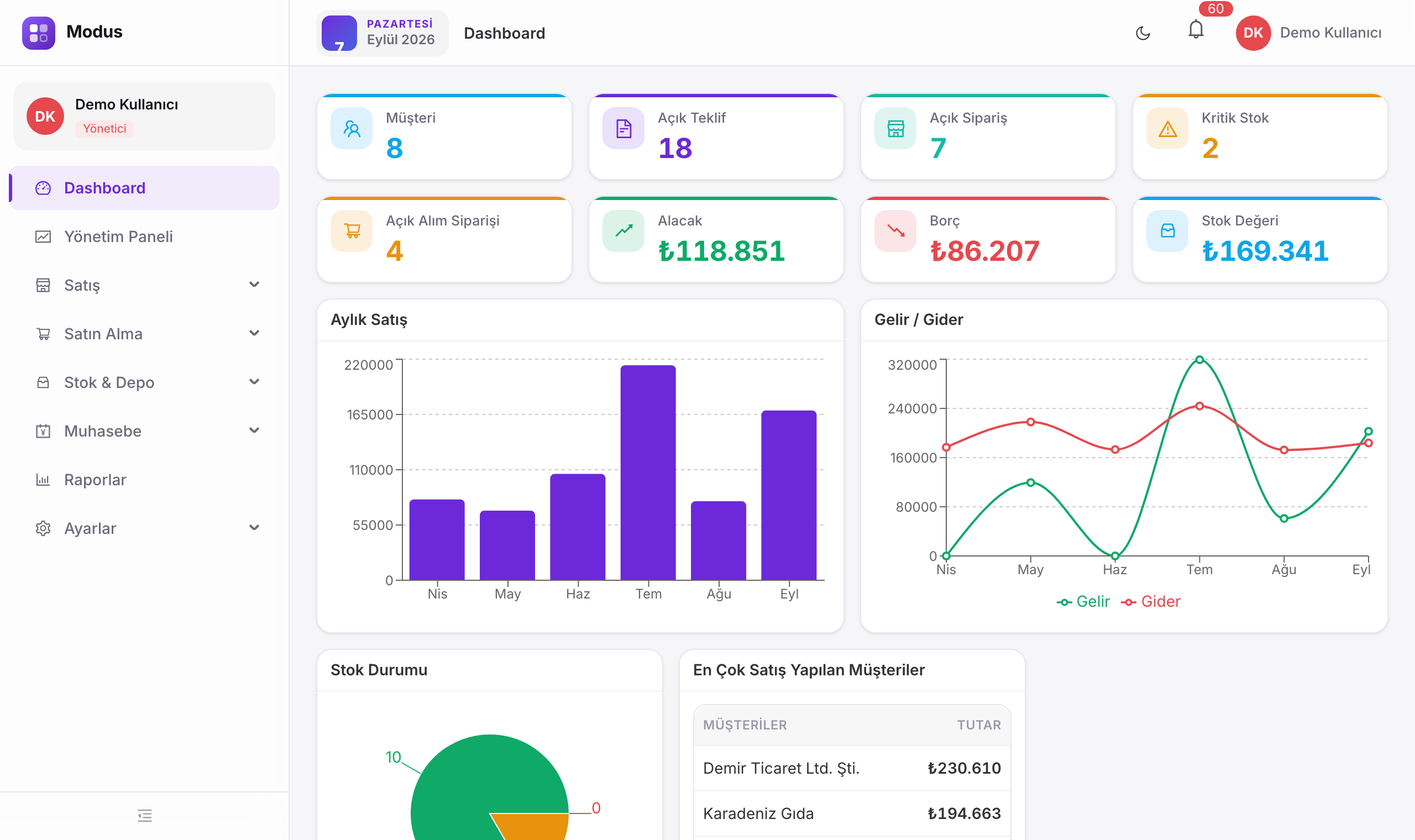The image size is (1415, 840).
Task: Select the Ayarlar sidebar item
Action: [145, 528]
